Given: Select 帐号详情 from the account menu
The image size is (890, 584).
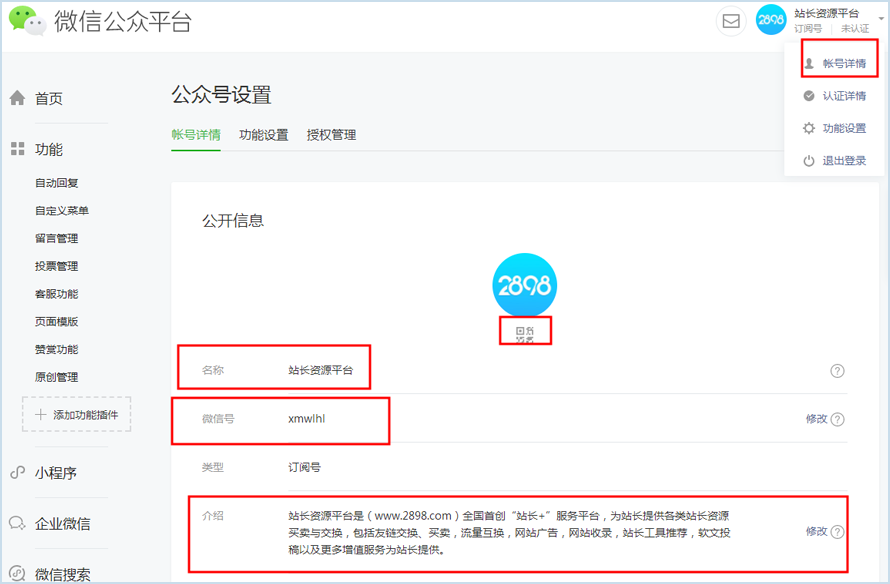Looking at the screenshot, I should pyautogui.click(x=843, y=64).
